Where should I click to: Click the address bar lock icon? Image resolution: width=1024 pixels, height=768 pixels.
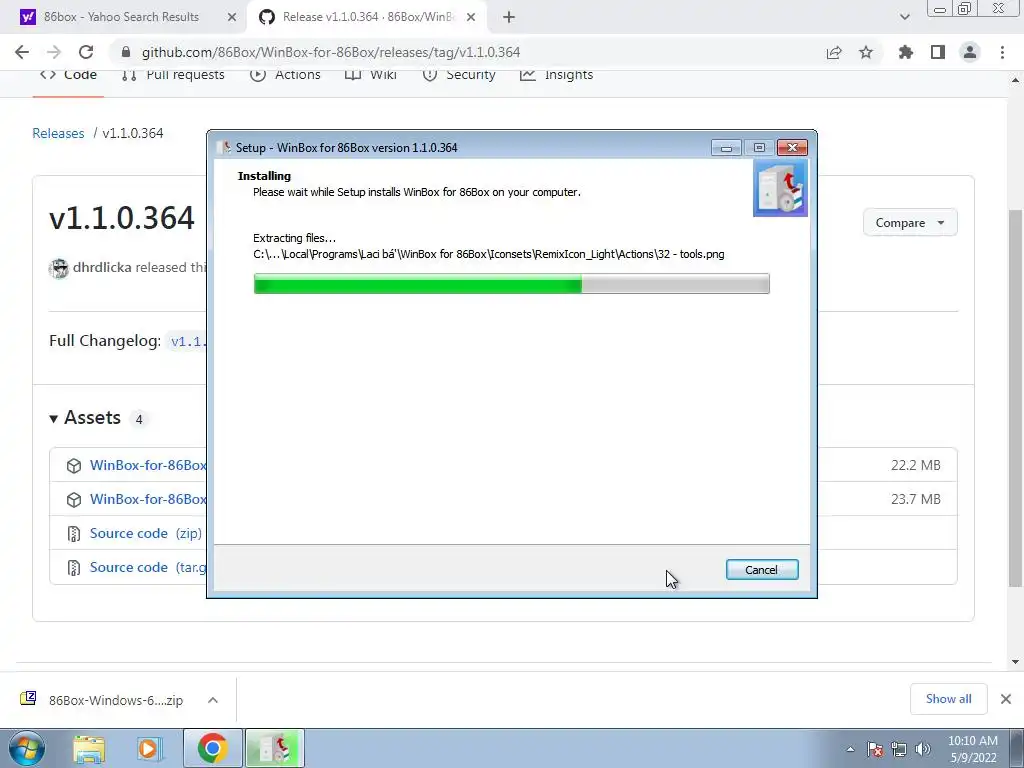coord(126,52)
